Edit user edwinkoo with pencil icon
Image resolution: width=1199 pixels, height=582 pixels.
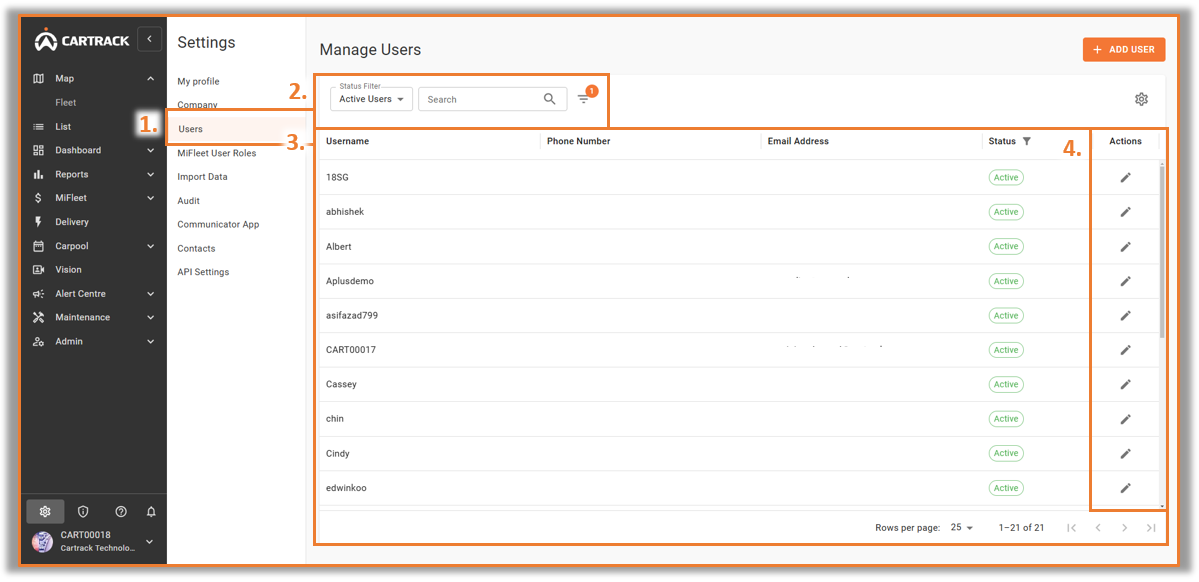click(1126, 488)
